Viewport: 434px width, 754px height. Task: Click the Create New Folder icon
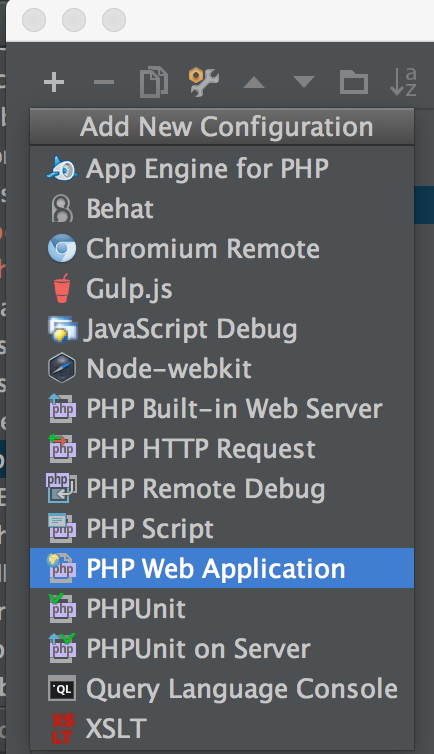pos(354,82)
